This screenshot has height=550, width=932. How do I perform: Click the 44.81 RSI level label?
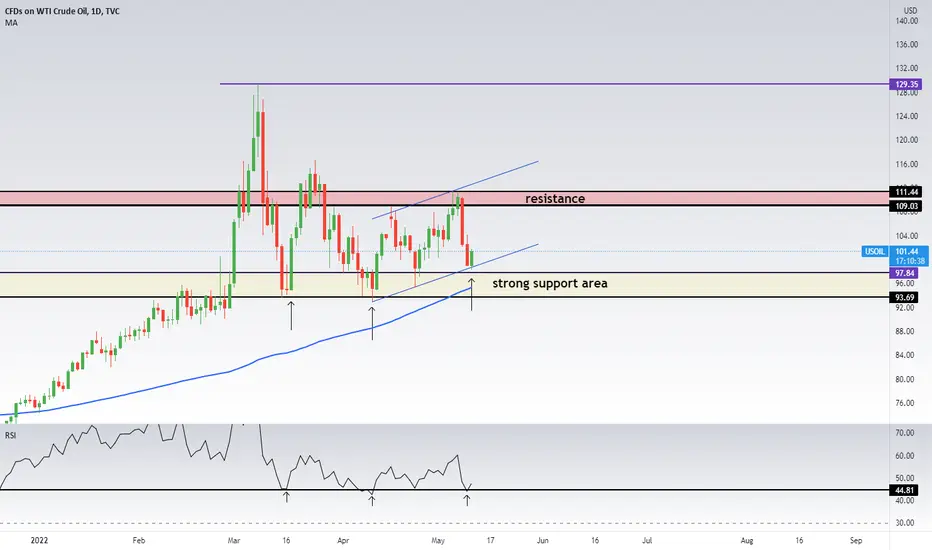pyautogui.click(x=905, y=491)
